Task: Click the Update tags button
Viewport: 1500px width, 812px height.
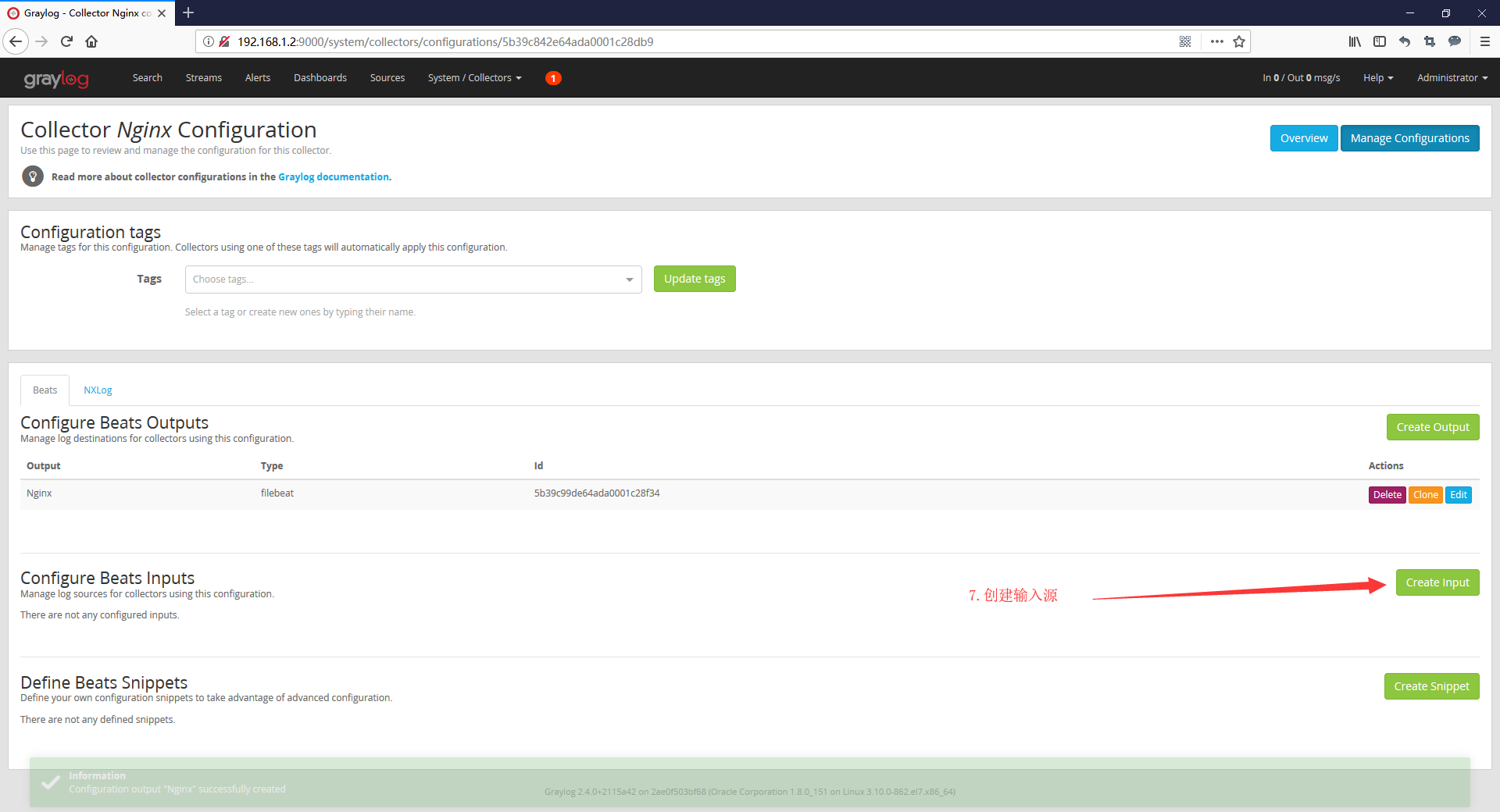Action: (695, 279)
